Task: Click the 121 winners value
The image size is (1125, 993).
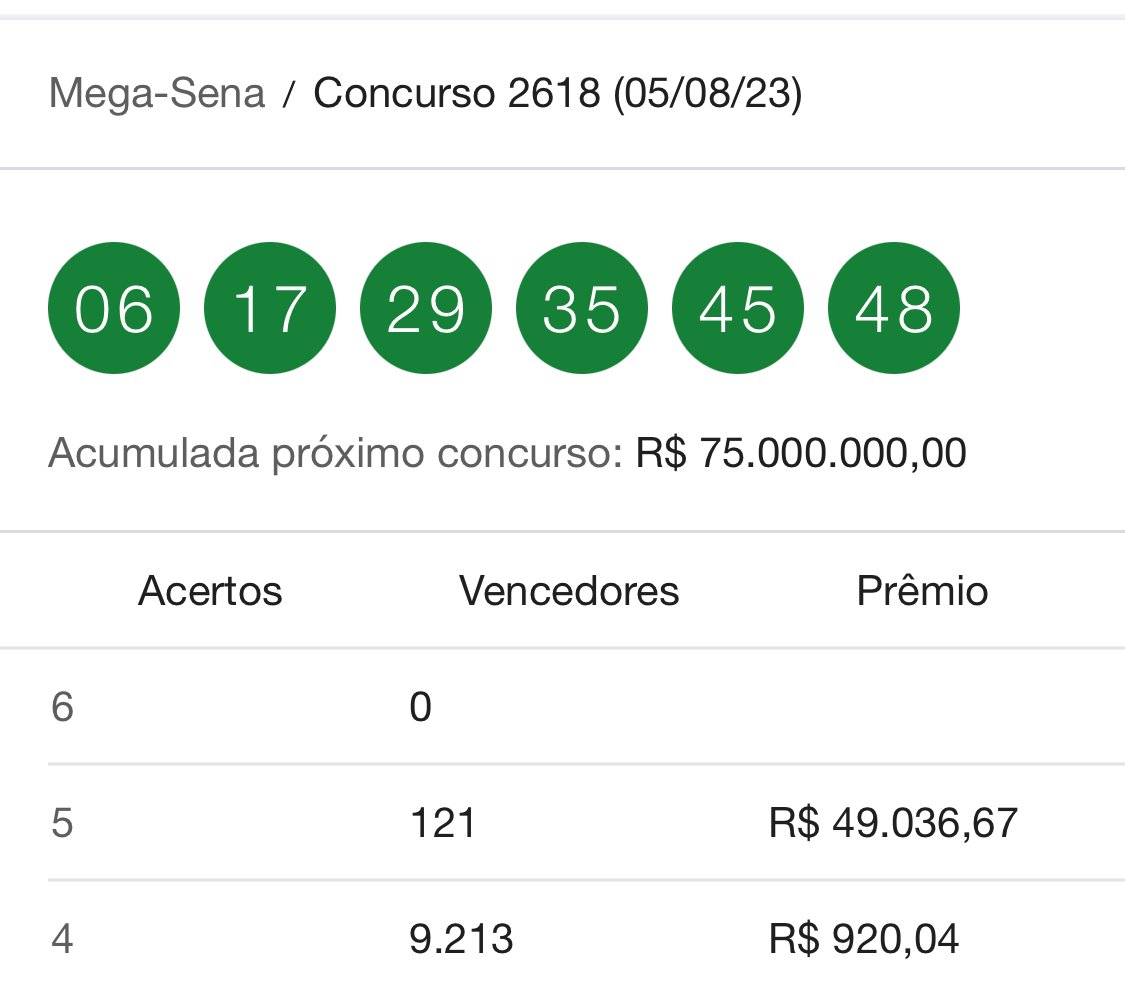Action: pos(442,822)
